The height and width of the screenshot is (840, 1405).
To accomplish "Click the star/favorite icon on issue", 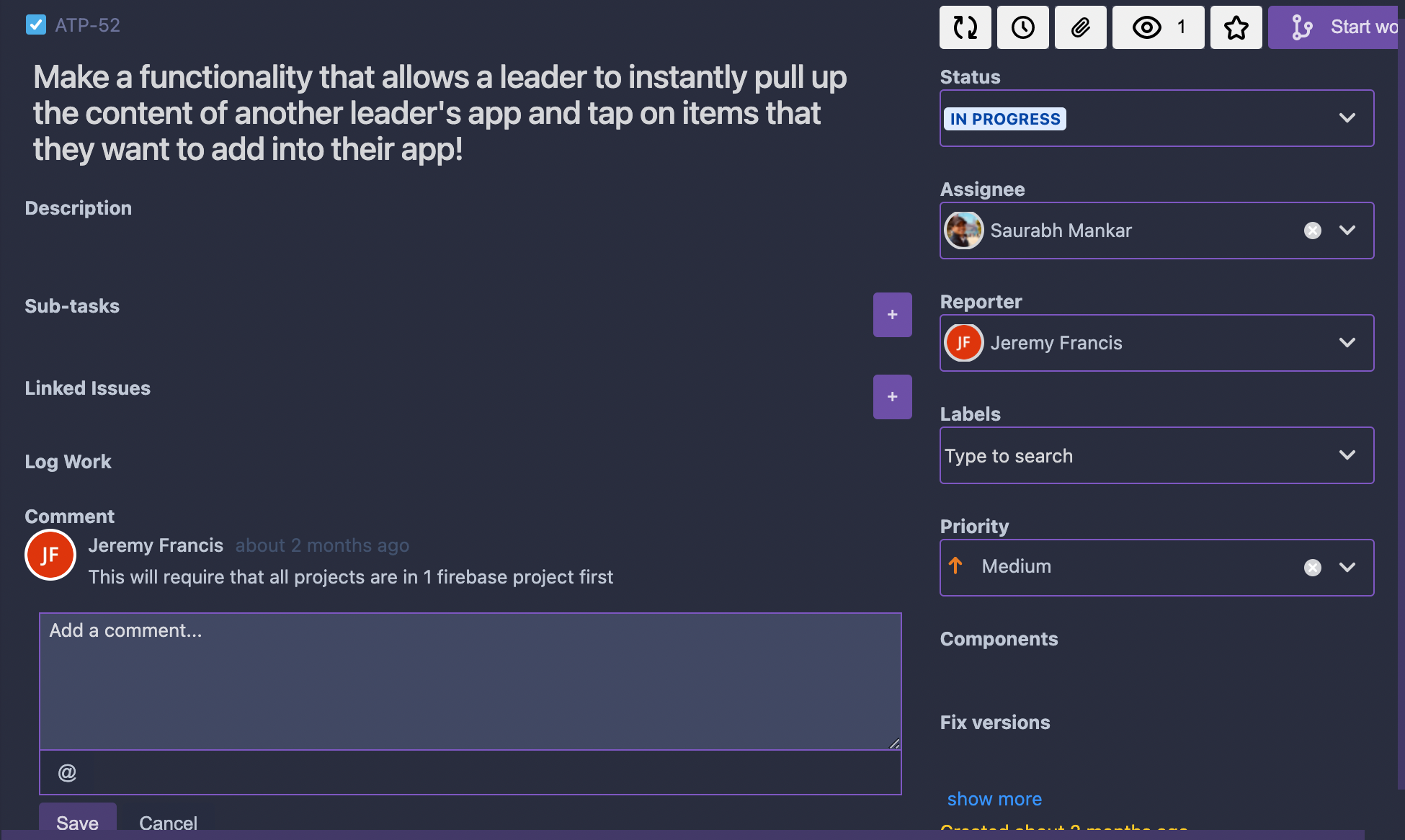I will 1235,27.
